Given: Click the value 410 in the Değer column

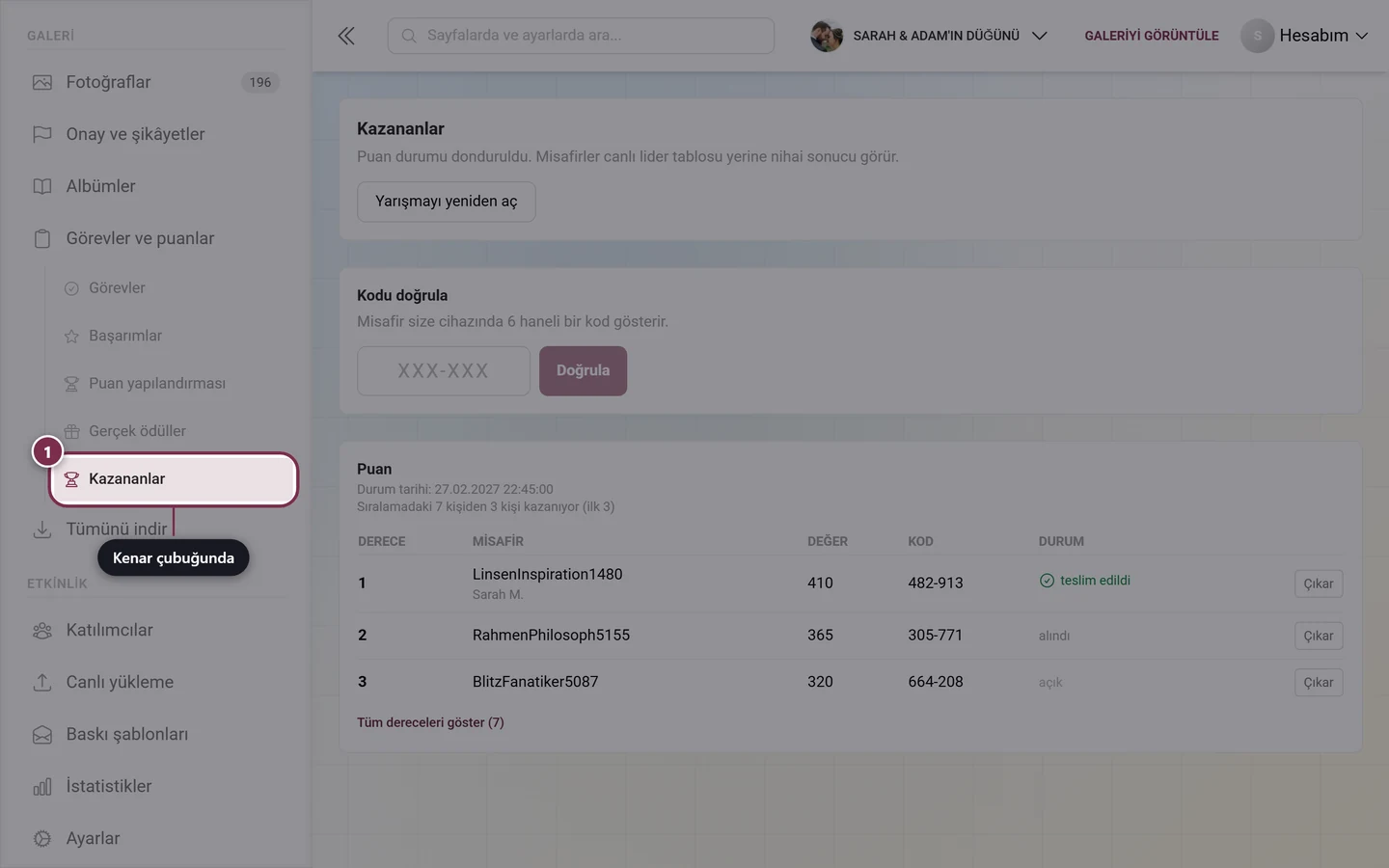Looking at the screenshot, I should [820, 583].
